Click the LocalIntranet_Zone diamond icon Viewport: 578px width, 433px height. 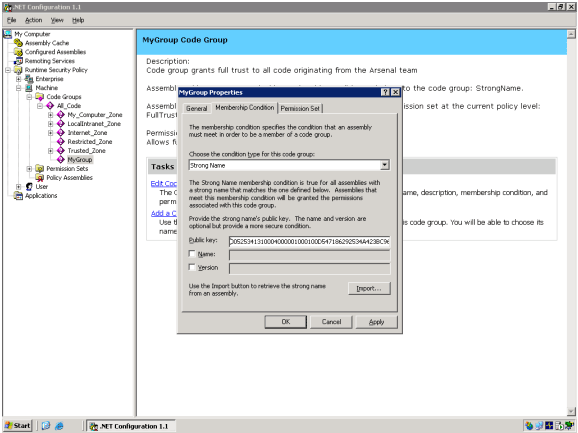[61, 123]
